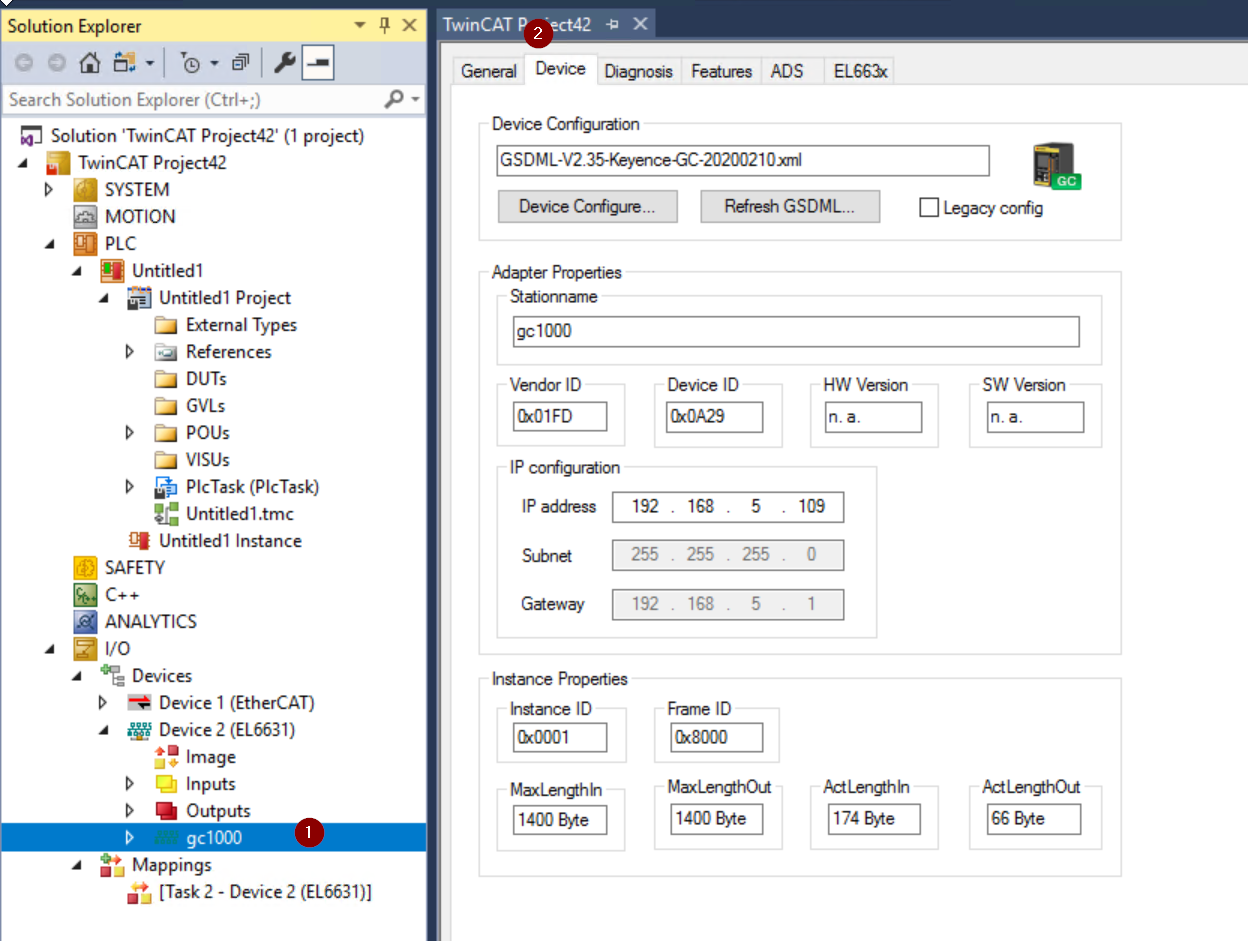Viewport: 1248px width, 941px height.
Task: Click the Collapse All icon in Solution Explorer
Action: [x=241, y=63]
